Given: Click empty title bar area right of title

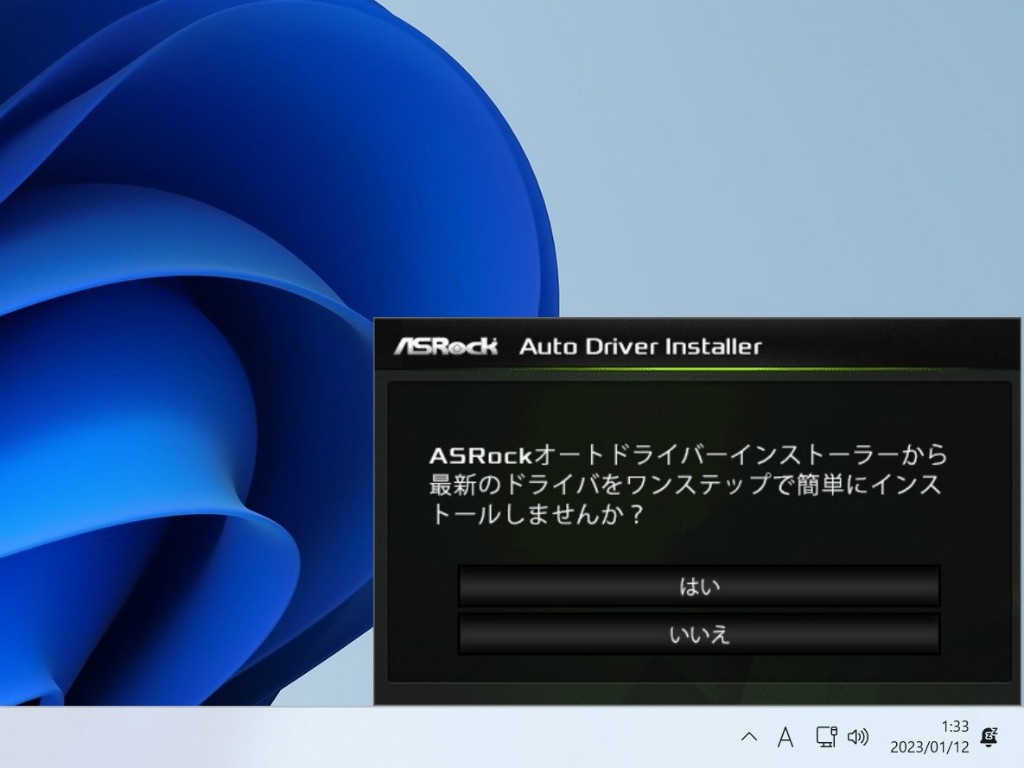Looking at the screenshot, I should tap(890, 347).
